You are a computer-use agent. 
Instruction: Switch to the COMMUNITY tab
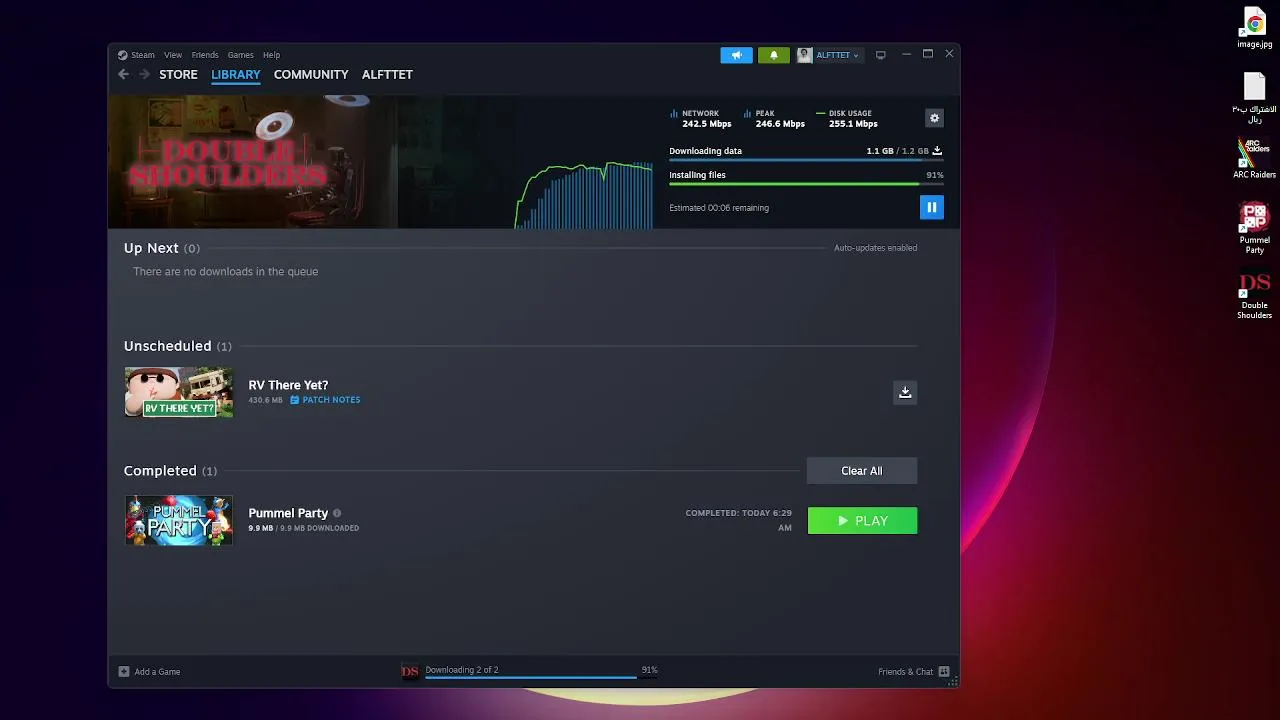pyautogui.click(x=311, y=74)
